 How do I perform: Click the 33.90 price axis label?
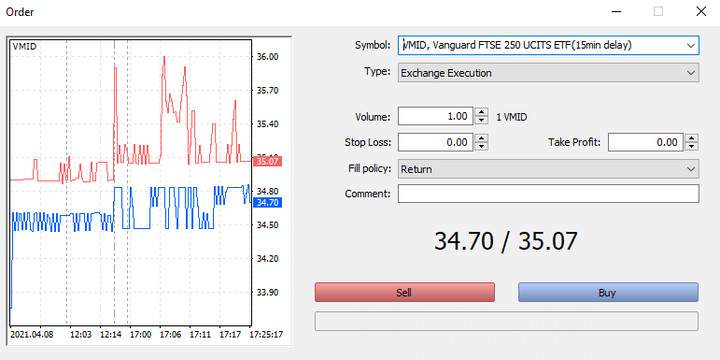267,292
